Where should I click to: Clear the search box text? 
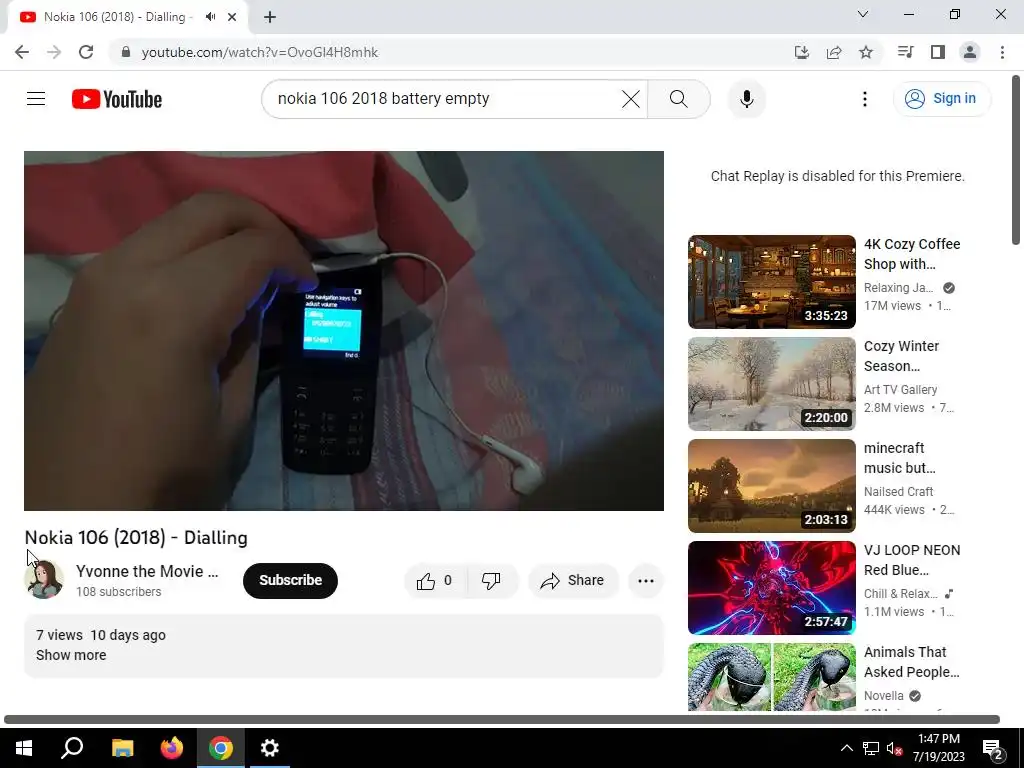coord(630,99)
